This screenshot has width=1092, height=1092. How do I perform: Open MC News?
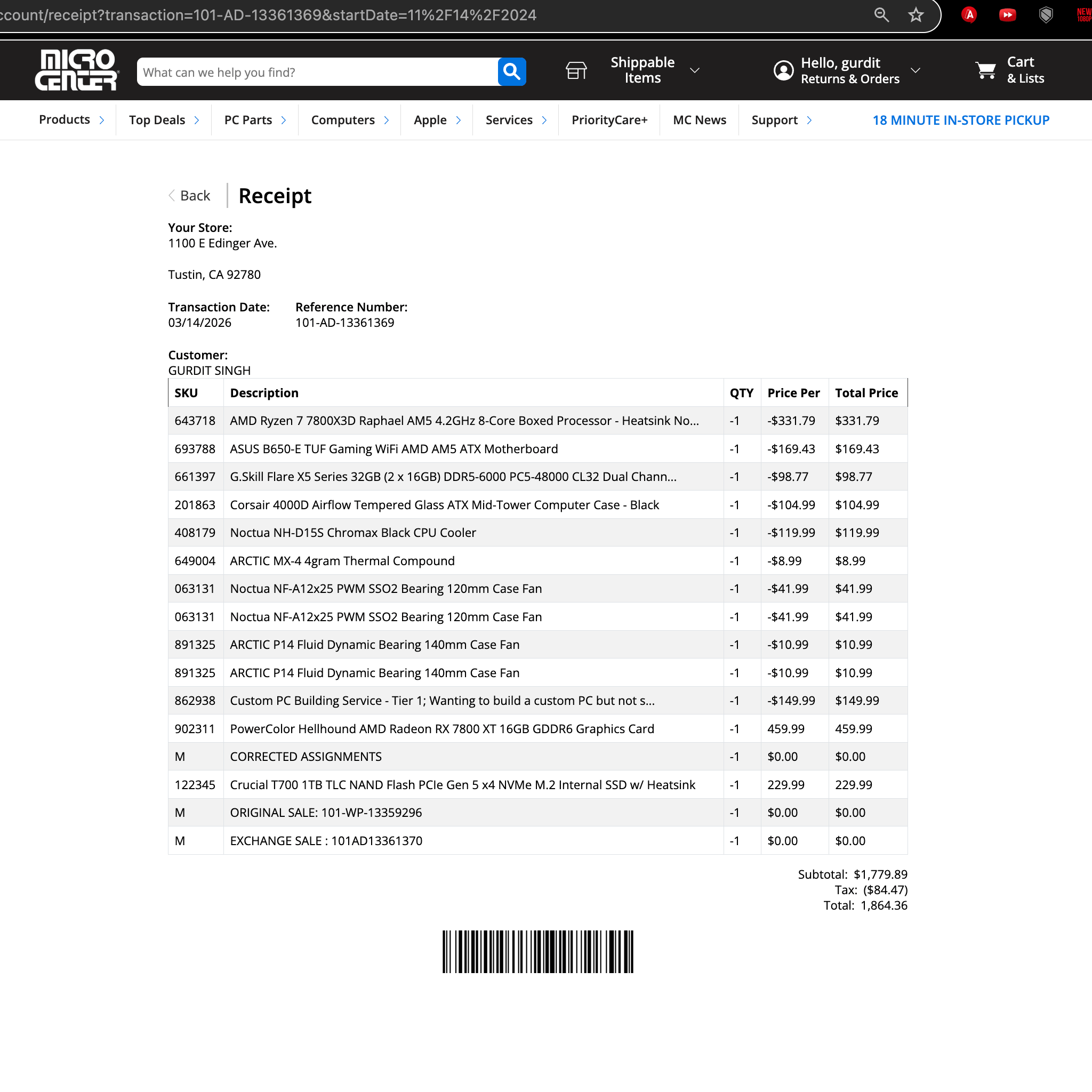click(700, 120)
